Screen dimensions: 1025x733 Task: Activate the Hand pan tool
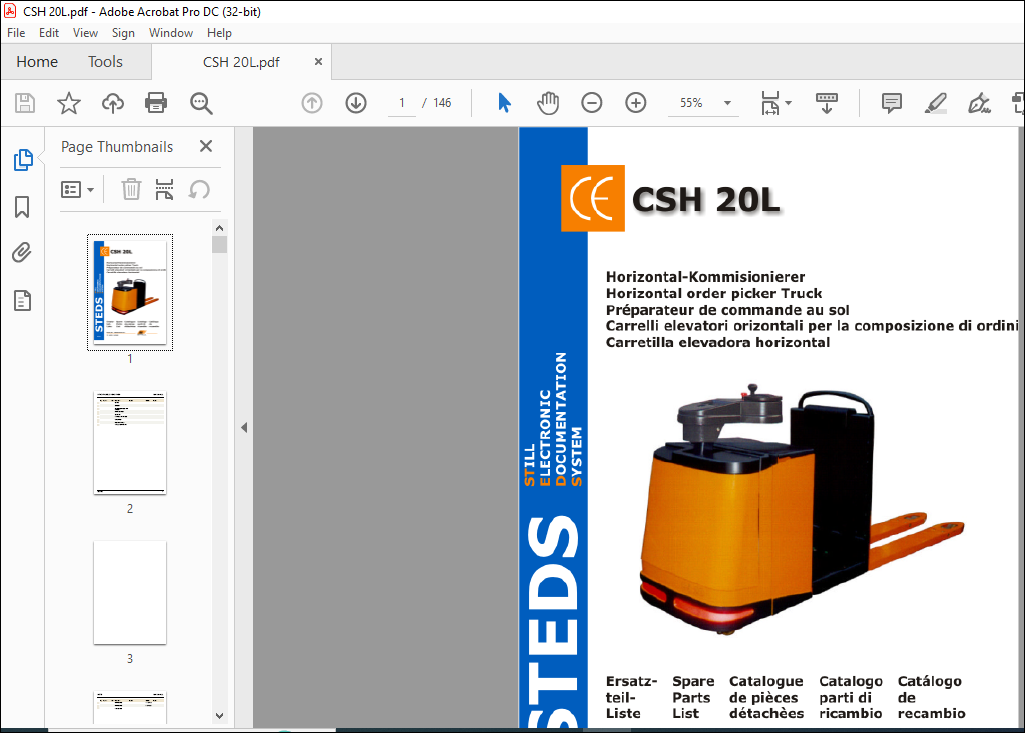(548, 103)
